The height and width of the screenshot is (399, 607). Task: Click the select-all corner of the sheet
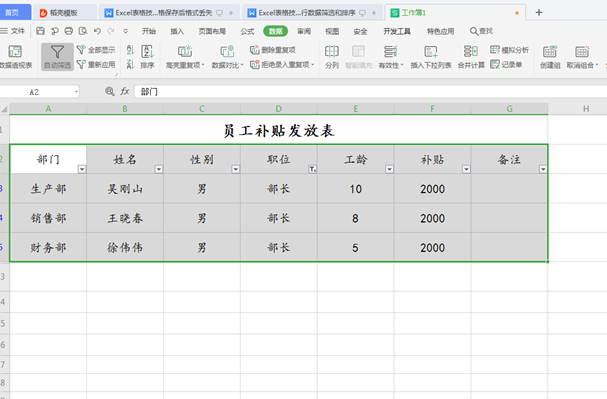[x=4, y=109]
